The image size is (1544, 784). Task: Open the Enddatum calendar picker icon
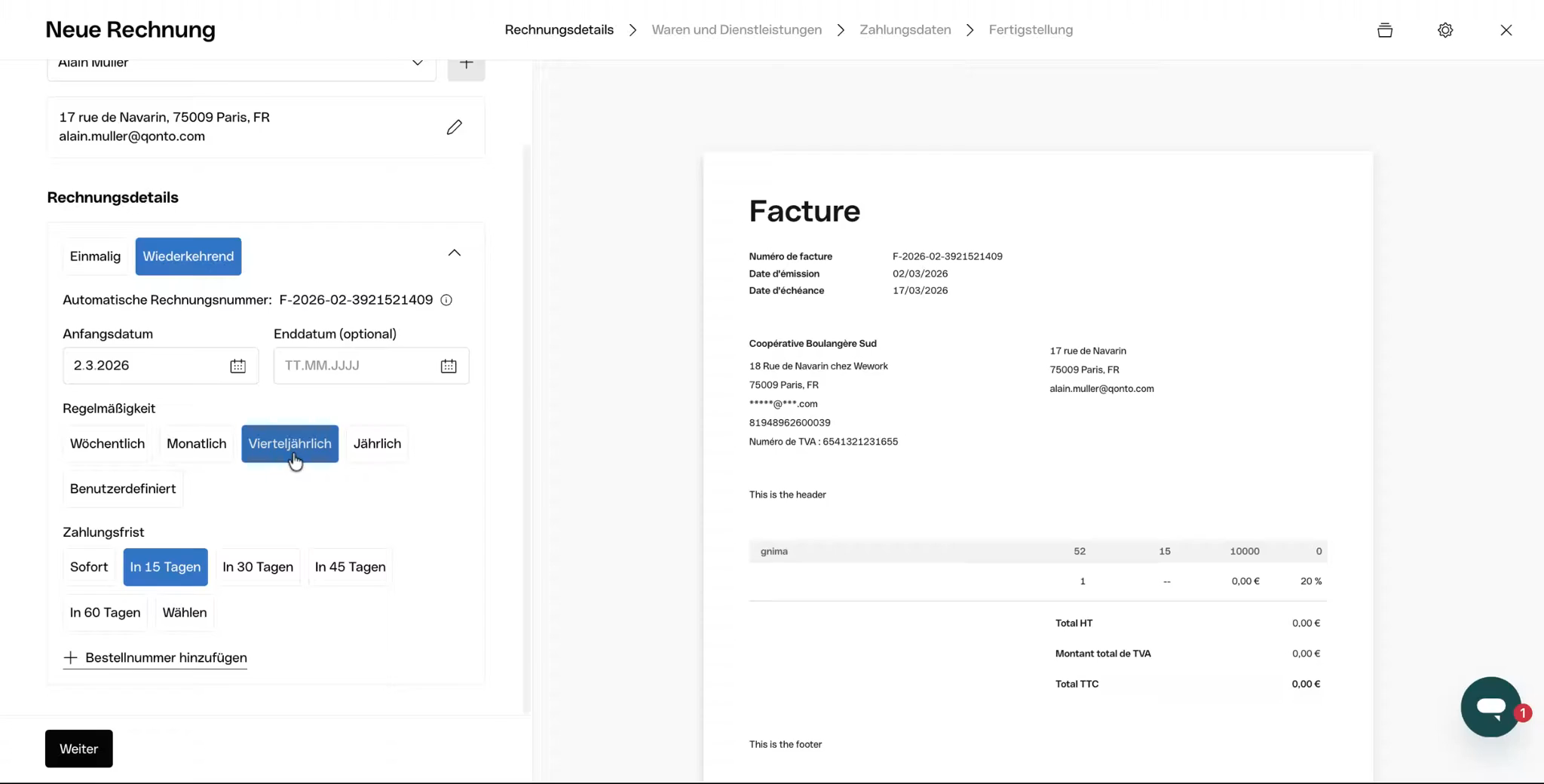click(449, 366)
